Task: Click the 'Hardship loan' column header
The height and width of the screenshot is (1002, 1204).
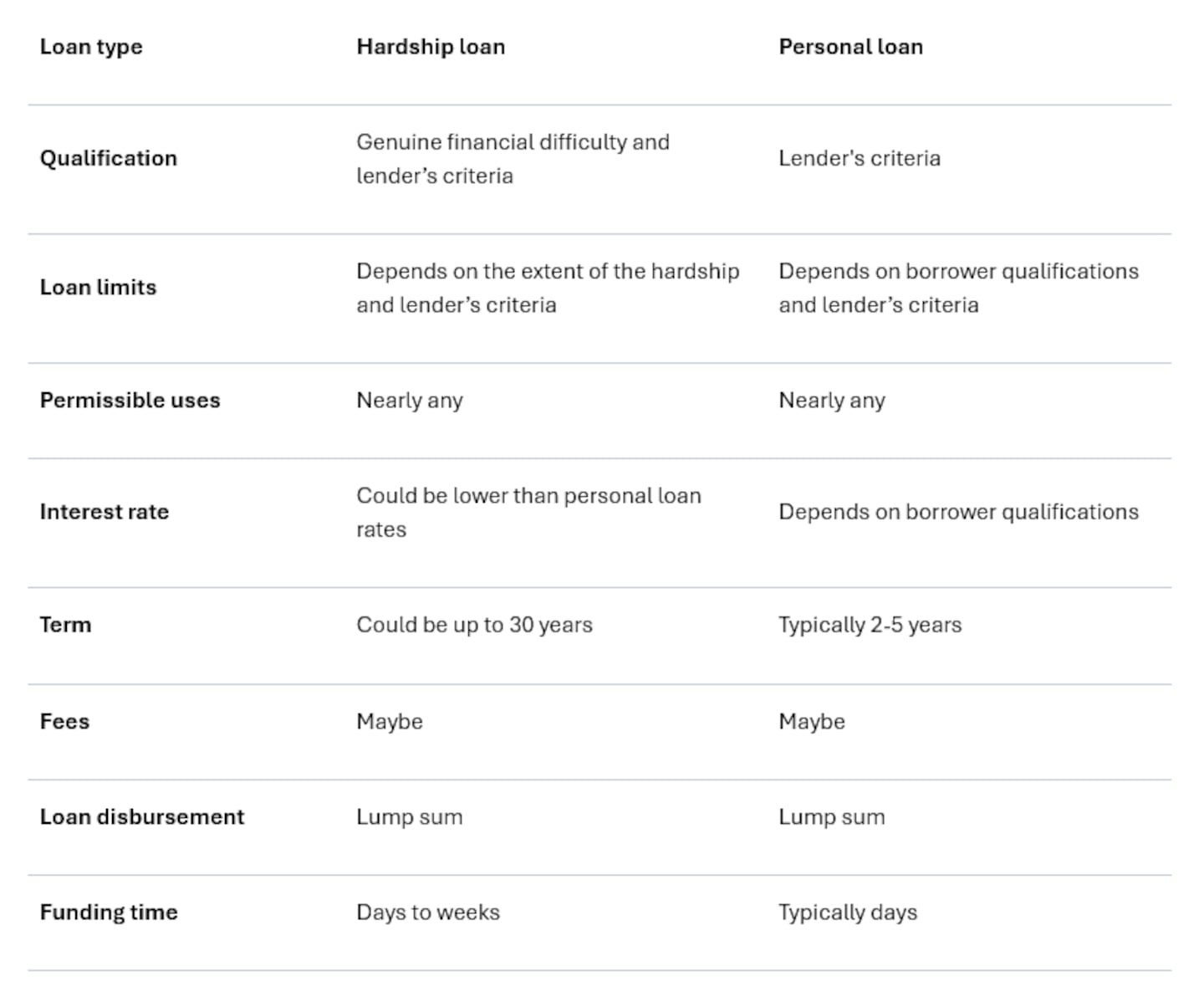Action: click(x=431, y=47)
